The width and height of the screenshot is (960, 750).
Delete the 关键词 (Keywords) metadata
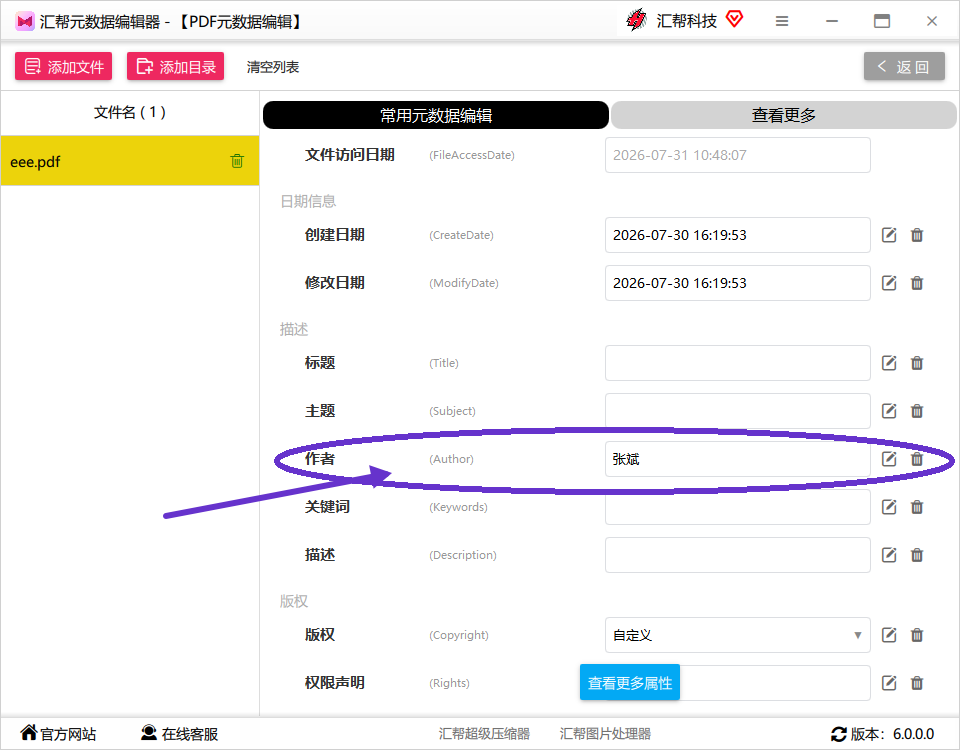pyautogui.click(x=917, y=507)
